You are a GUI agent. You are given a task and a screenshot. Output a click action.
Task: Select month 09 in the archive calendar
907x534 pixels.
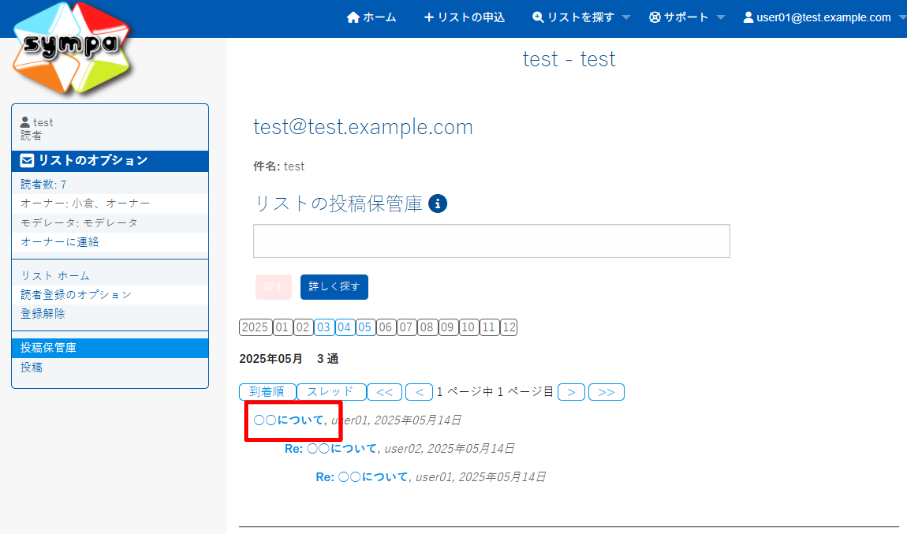[x=448, y=327]
